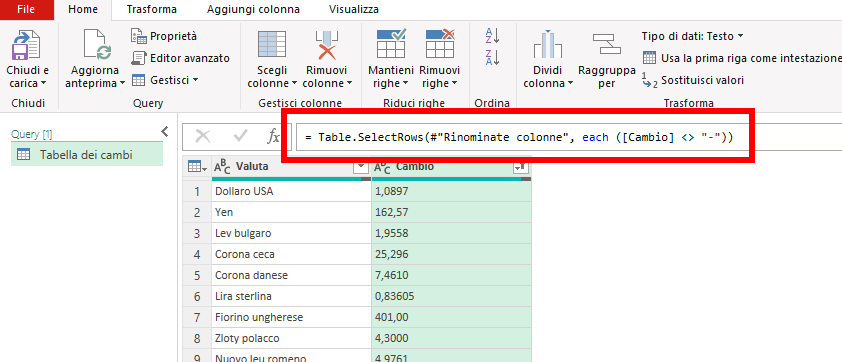Collapse the Query pane
842x362 pixels.
pyautogui.click(x=164, y=132)
